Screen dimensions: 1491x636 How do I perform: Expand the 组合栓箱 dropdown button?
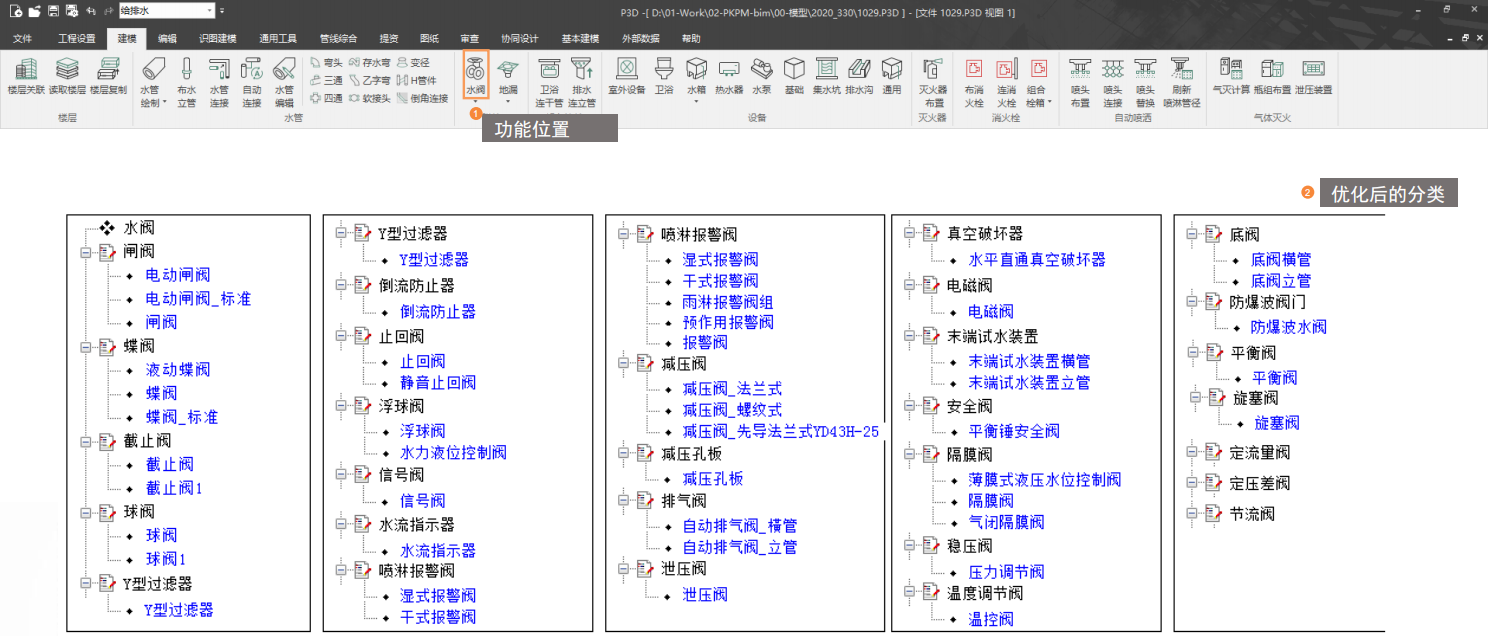(x=1049, y=102)
